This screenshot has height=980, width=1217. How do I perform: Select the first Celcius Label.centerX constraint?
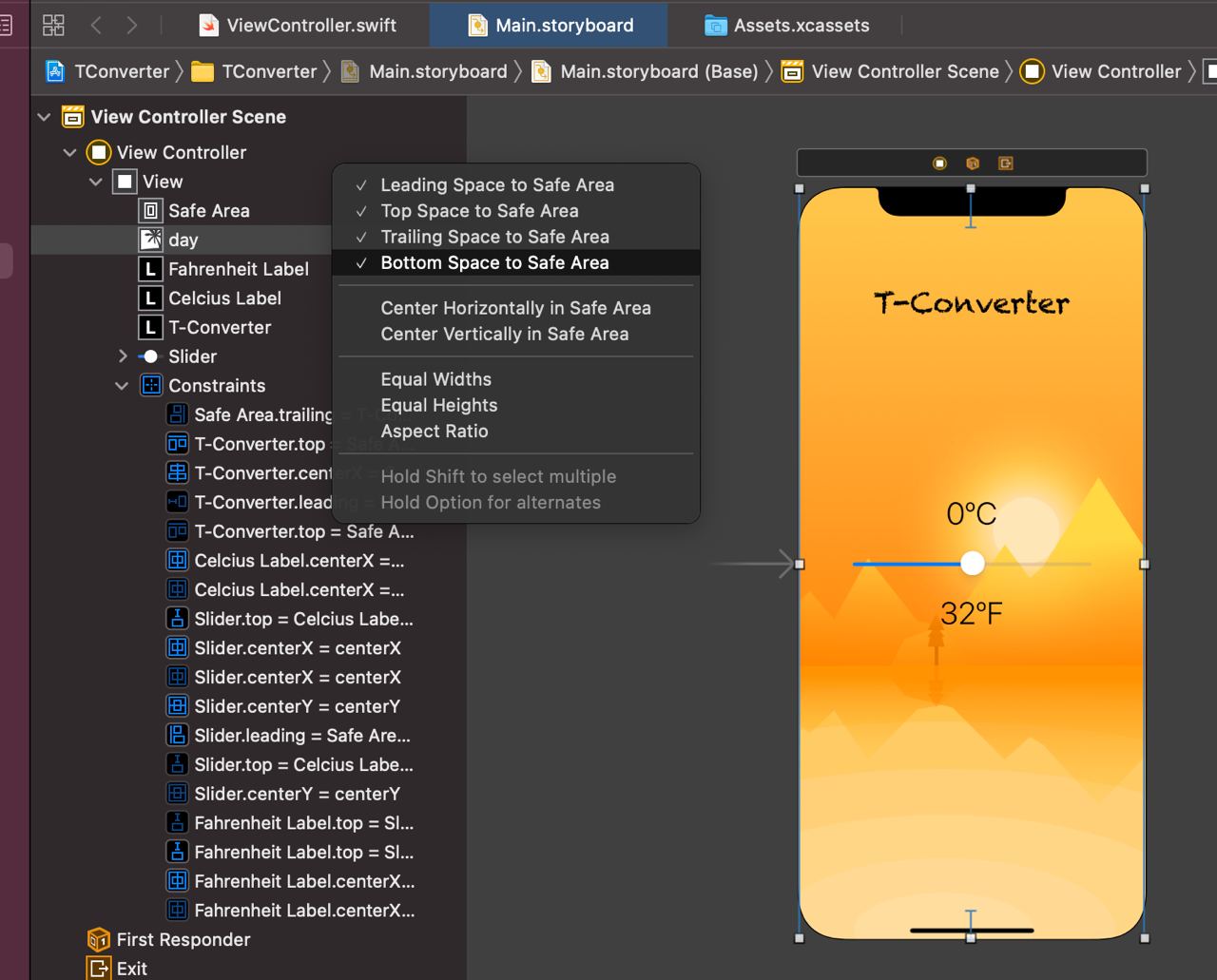click(299, 562)
